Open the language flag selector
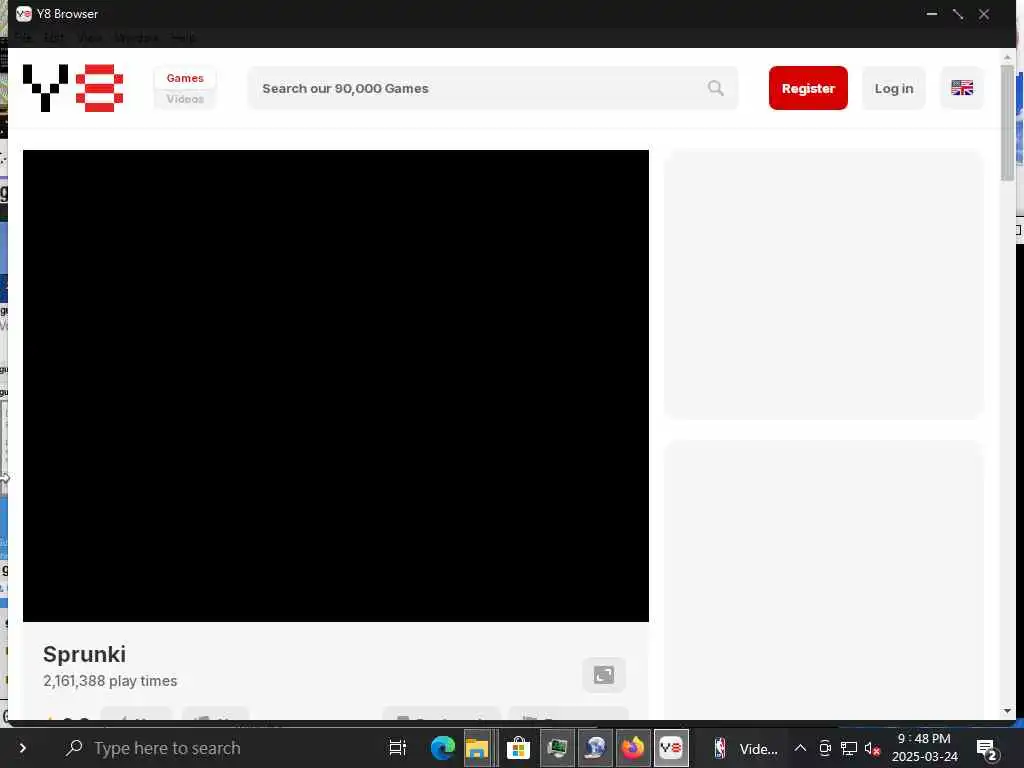The image size is (1024, 768). coord(962,88)
